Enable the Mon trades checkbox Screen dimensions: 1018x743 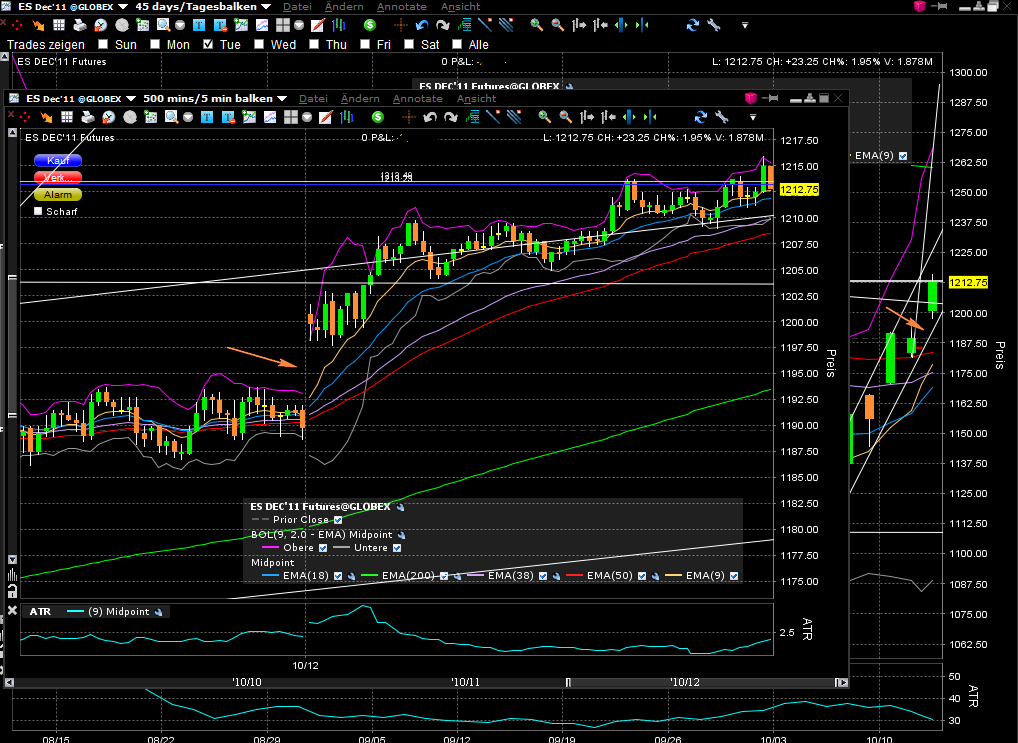[155, 44]
